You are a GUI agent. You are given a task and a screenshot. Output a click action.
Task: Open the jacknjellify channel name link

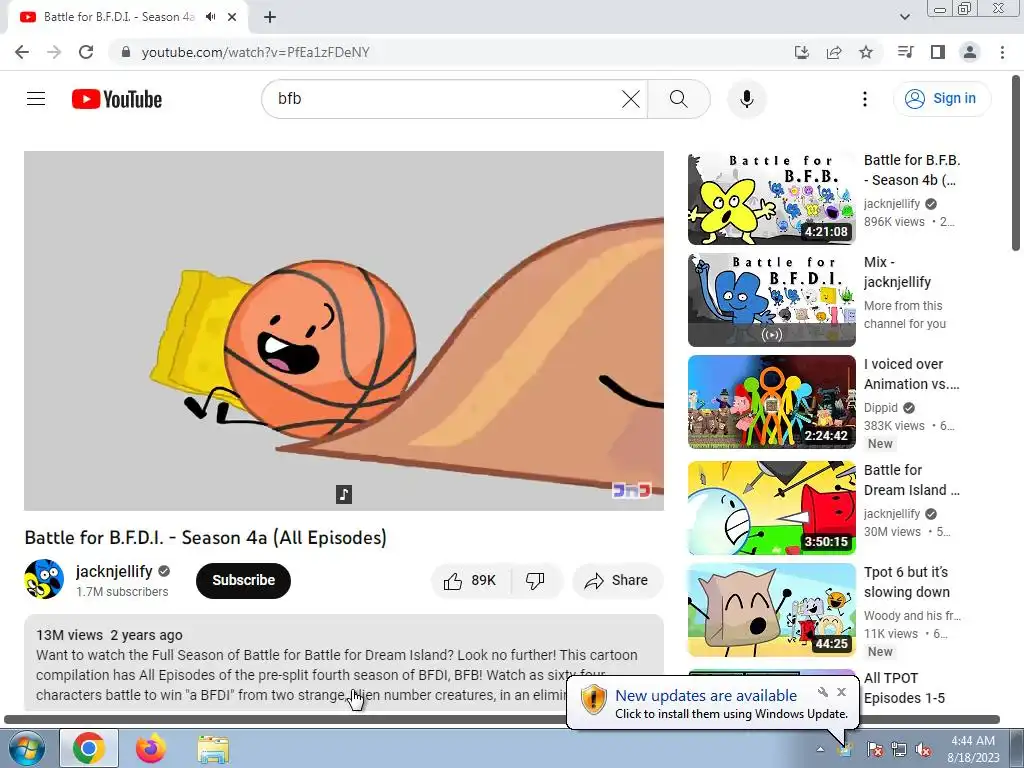coord(114,571)
